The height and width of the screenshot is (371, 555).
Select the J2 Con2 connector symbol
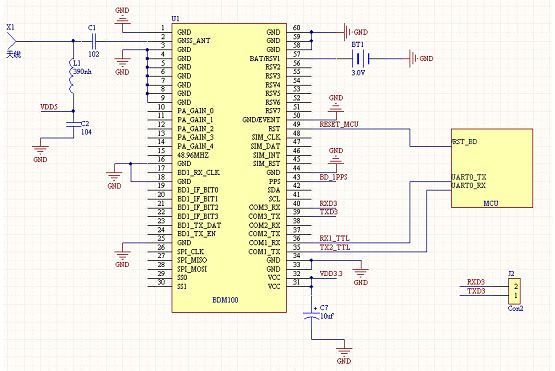pos(515,291)
